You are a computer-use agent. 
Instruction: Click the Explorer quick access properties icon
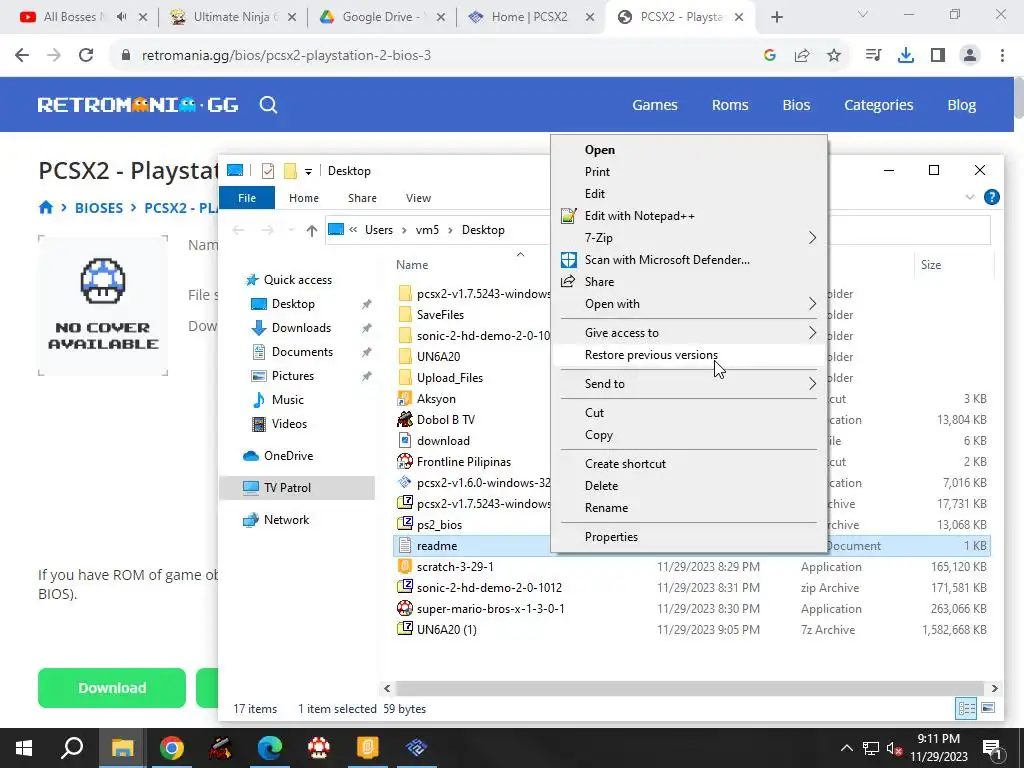[x=268, y=171]
